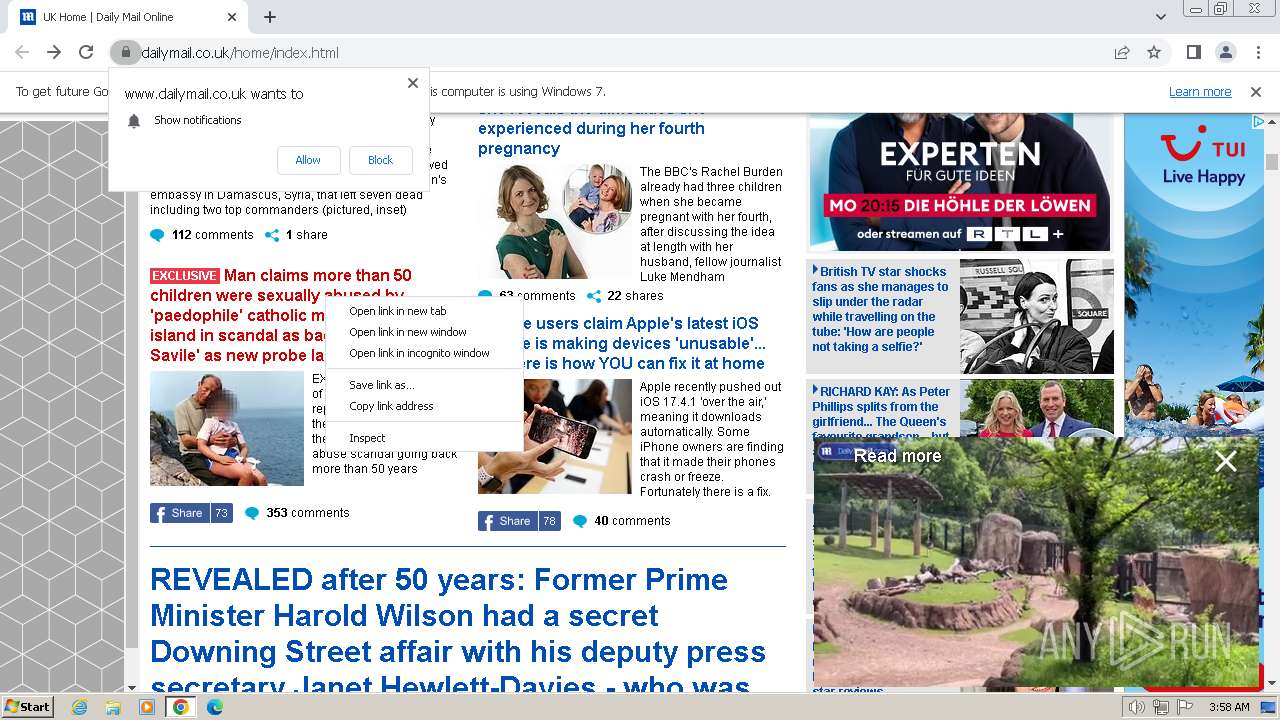Click the page vertical scrollbar thumb
Screen dimensions: 1280x720
1272,162
